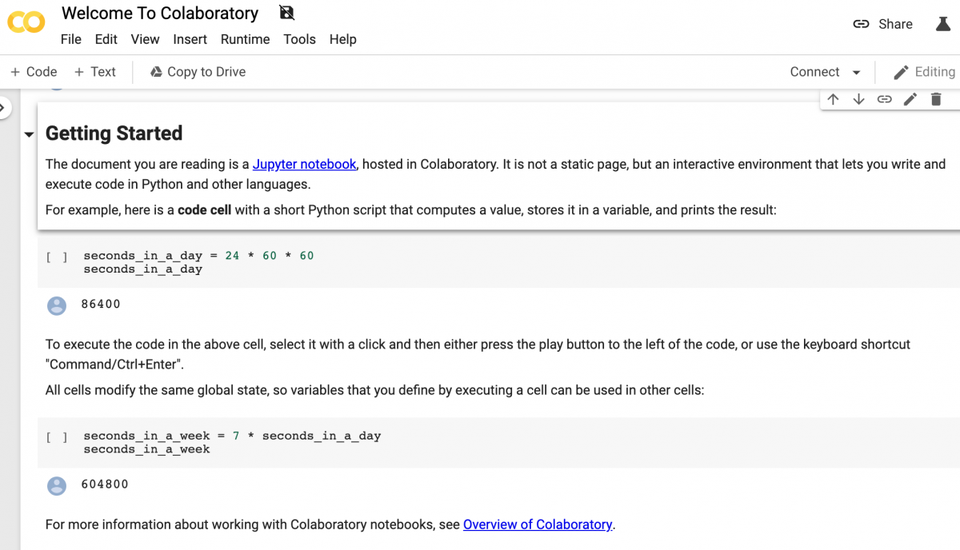Open the Help menu
The width and height of the screenshot is (960, 550).
point(343,39)
